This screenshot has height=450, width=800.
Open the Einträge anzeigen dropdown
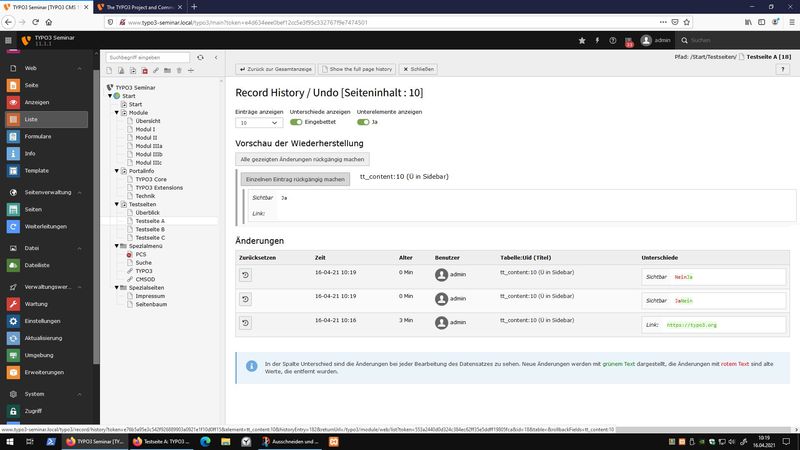point(259,123)
